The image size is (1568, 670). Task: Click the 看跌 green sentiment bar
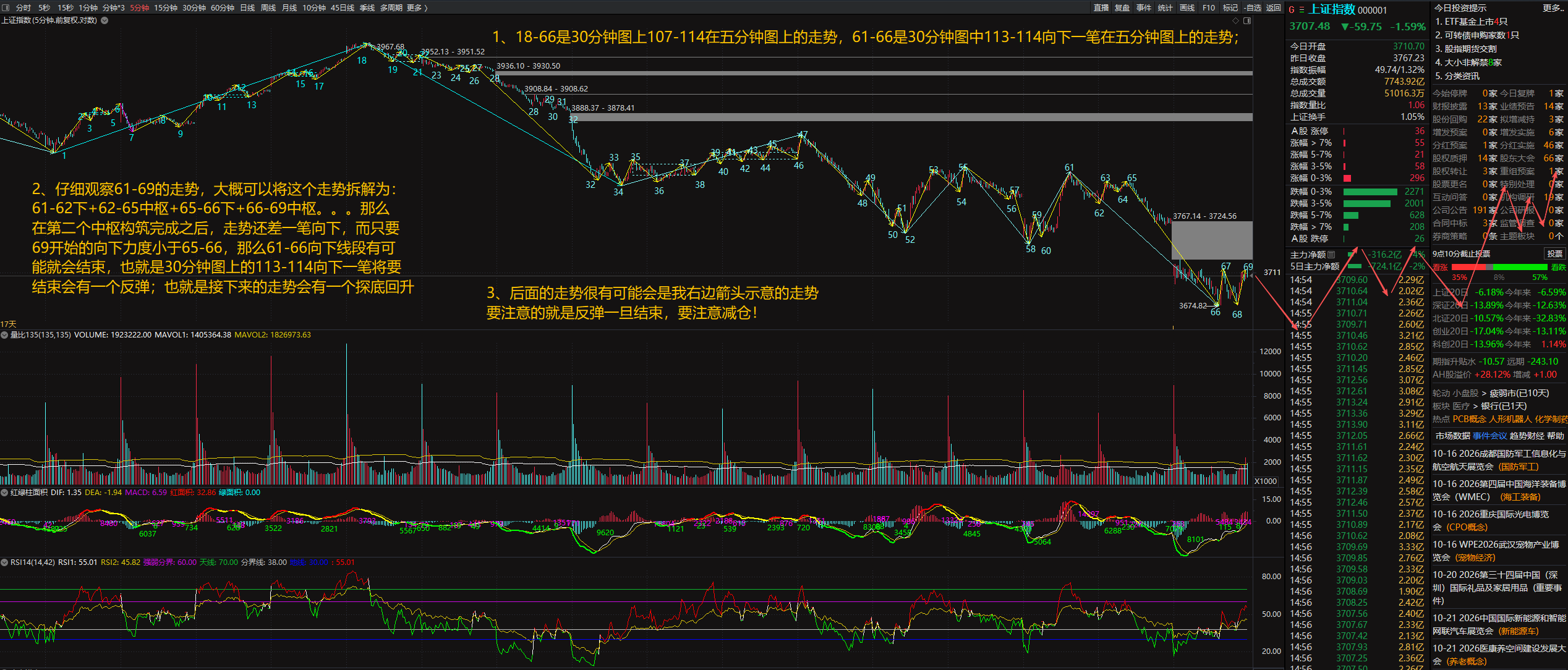(x=1522, y=267)
